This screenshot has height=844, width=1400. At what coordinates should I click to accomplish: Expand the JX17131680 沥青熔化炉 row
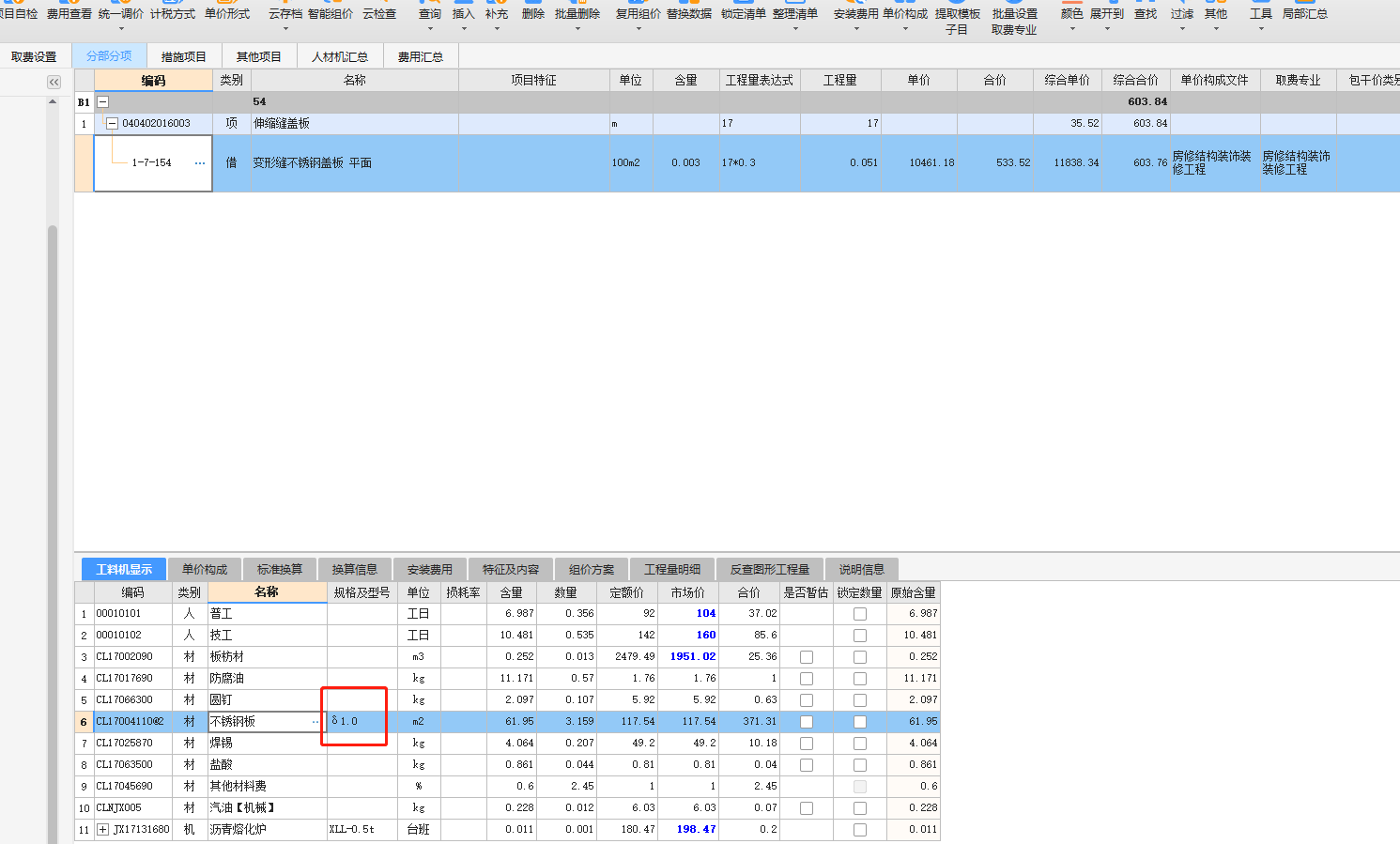click(x=103, y=830)
